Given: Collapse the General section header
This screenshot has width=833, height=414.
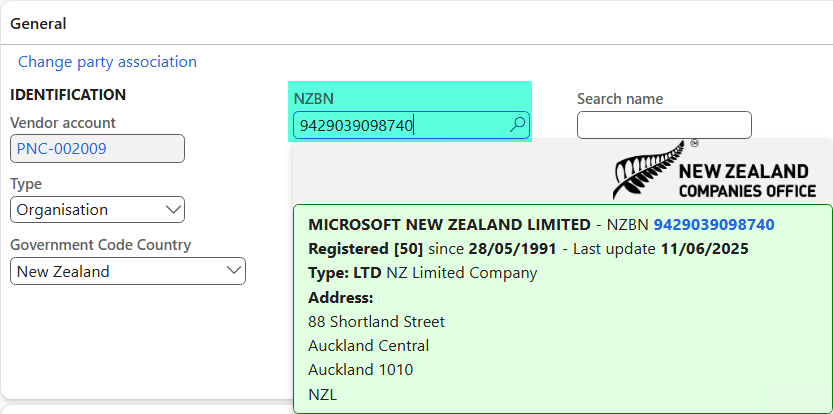Looking at the screenshot, I should [38, 23].
